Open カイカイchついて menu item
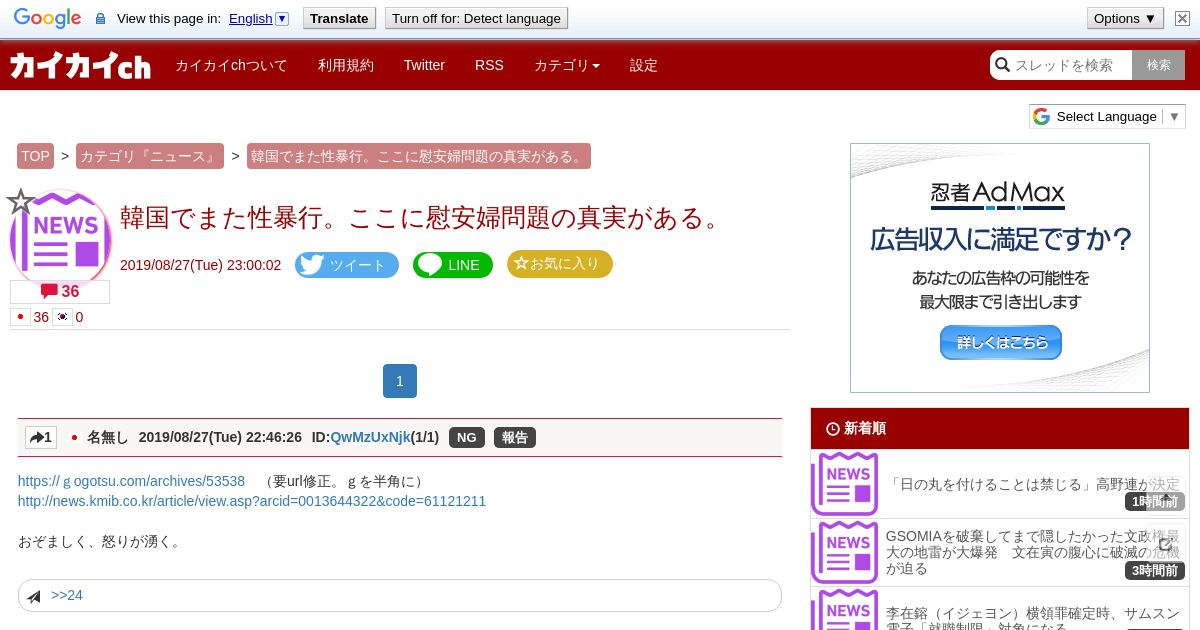 pyautogui.click(x=231, y=65)
